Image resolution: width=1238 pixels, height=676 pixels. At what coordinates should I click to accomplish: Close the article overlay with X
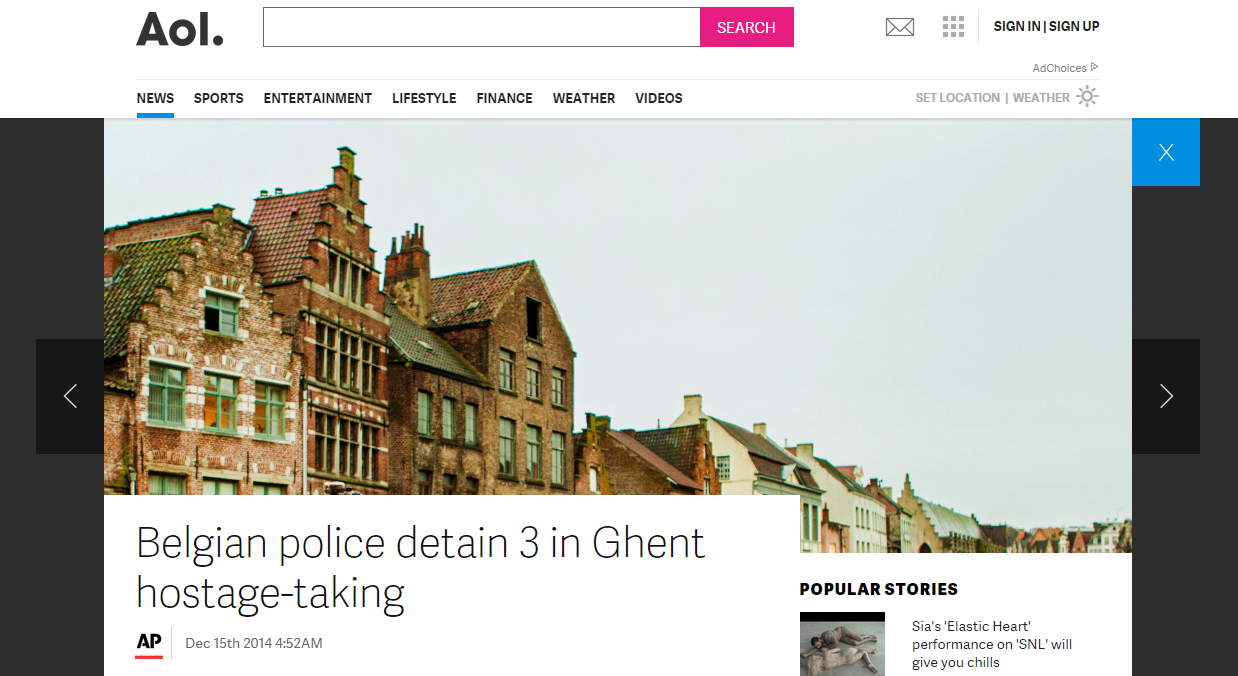1166,152
